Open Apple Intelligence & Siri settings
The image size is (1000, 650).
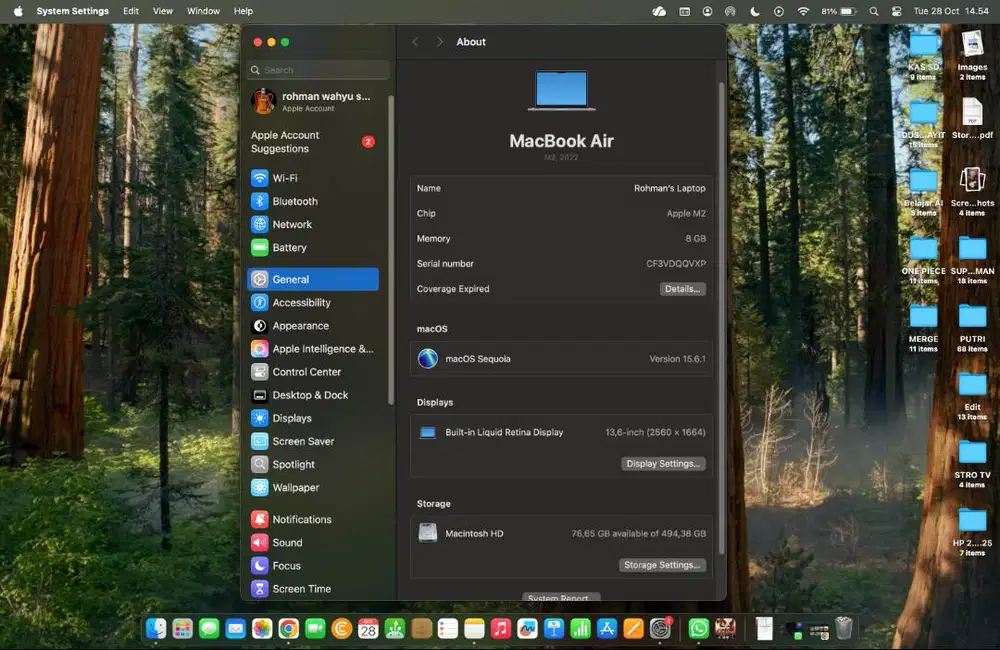coord(312,349)
